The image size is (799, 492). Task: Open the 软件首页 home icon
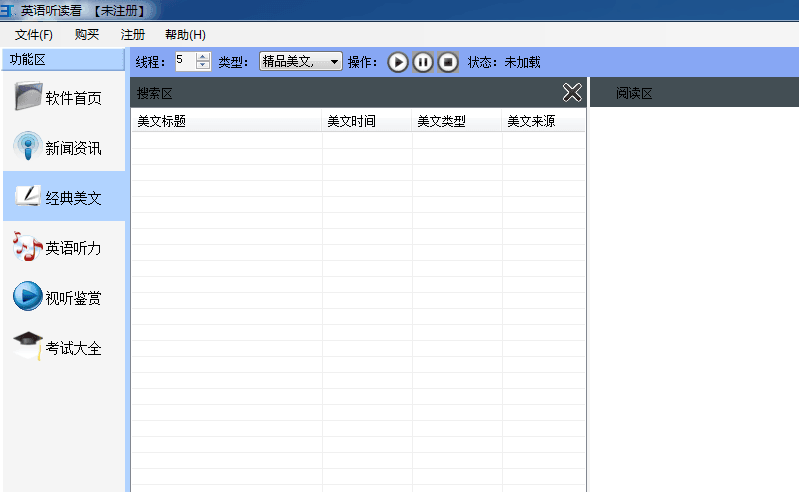28,98
